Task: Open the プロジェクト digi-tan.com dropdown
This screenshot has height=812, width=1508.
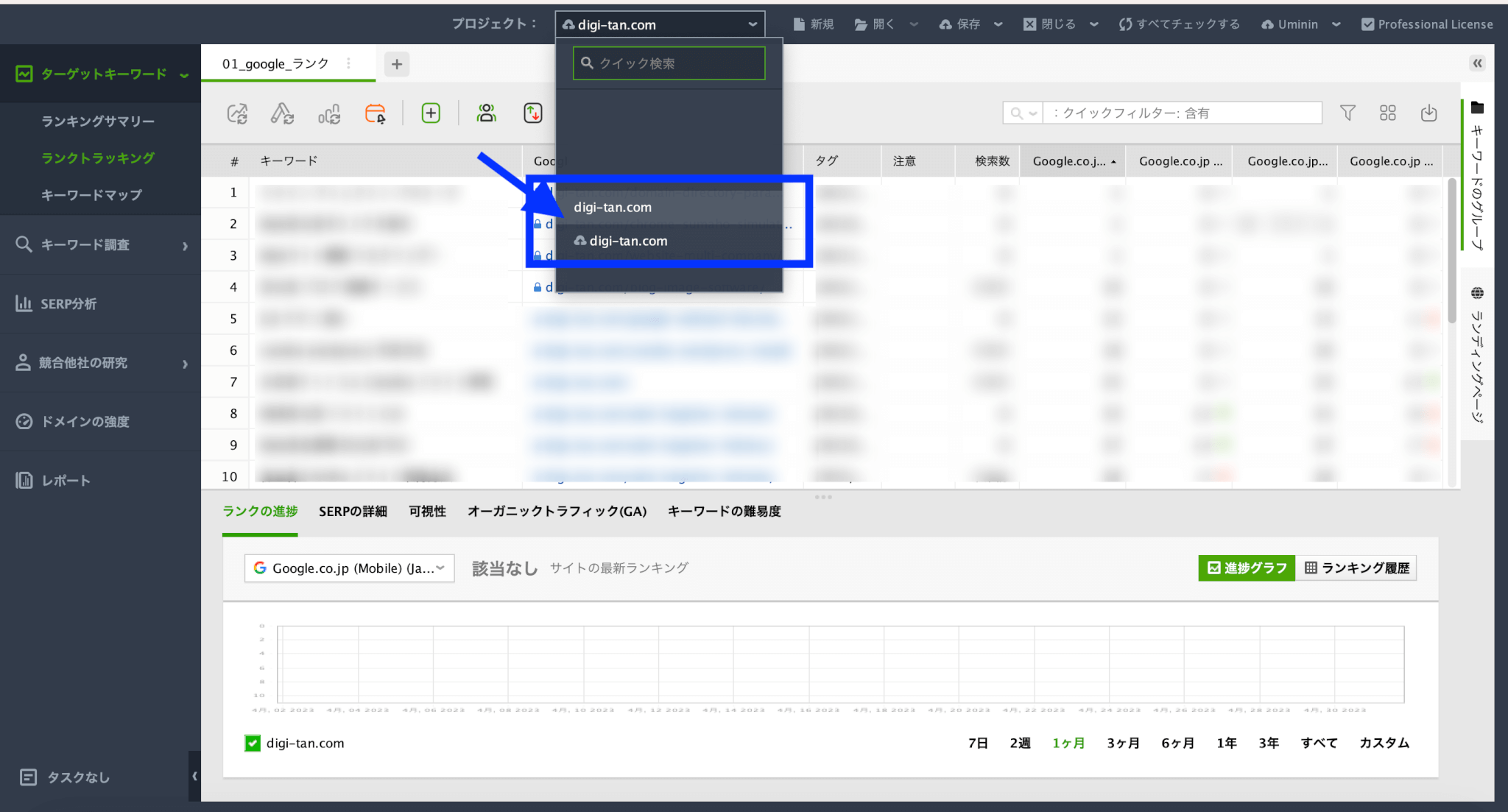Action: (660, 24)
